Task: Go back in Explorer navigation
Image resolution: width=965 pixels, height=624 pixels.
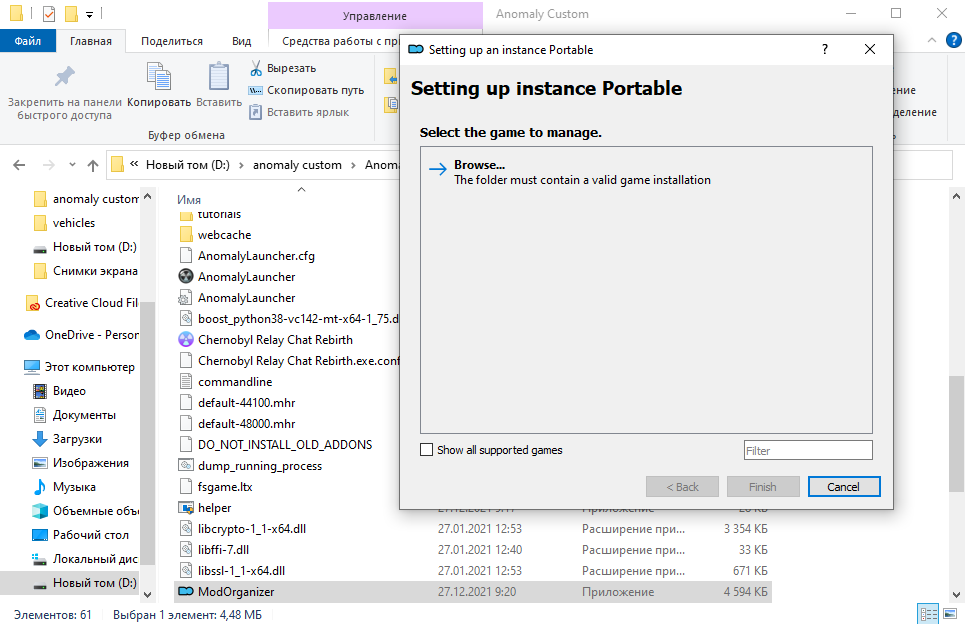Action: pyautogui.click(x=19, y=165)
